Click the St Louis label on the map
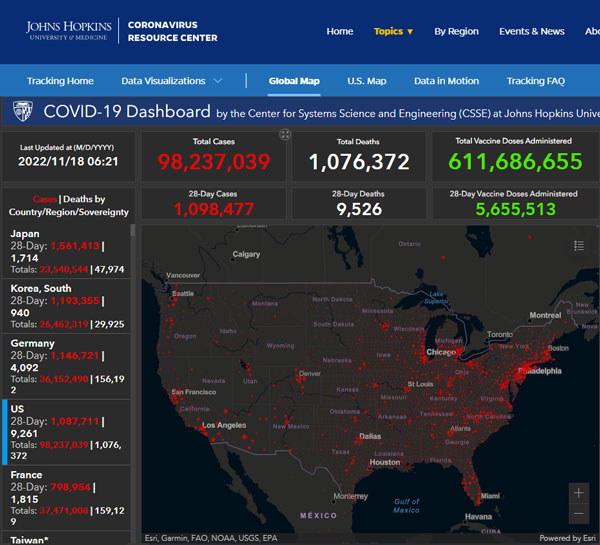Screen dimensions: 600x545 (x=420, y=383)
